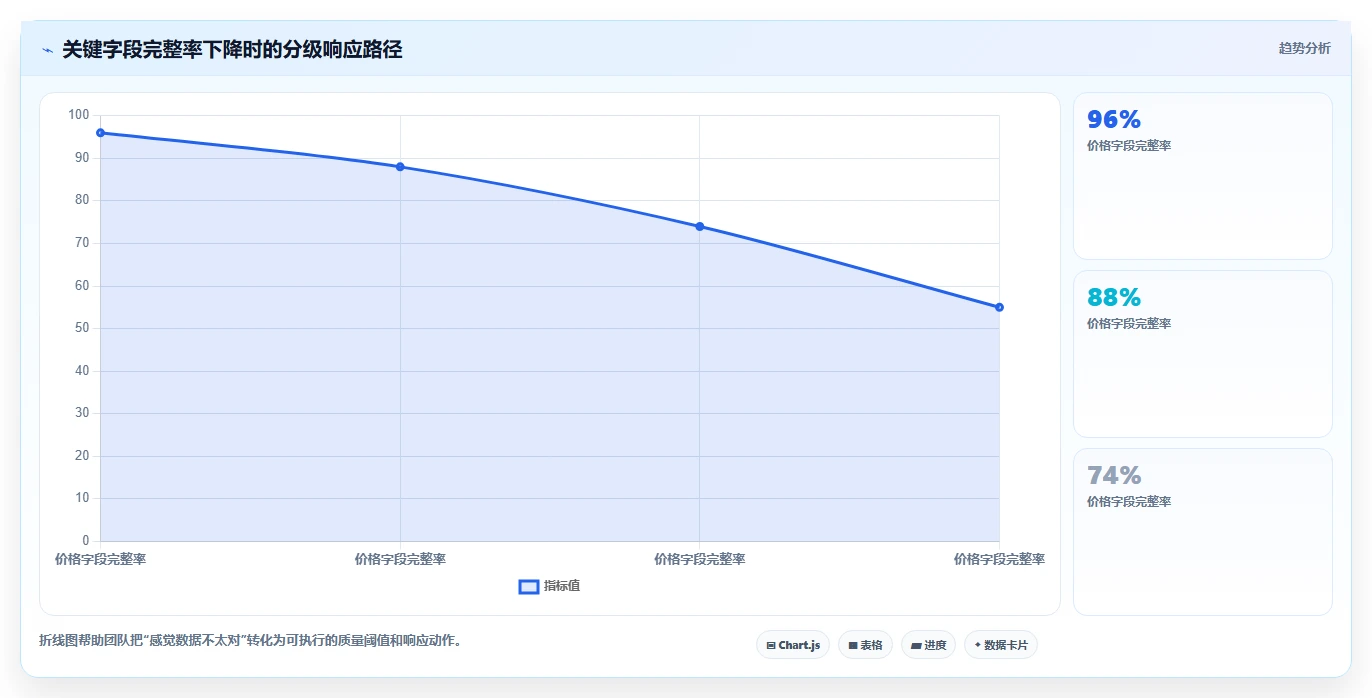Screen dimensions: 1372x698
Task: Click the 74% metric value
Action: click(1114, 476)
